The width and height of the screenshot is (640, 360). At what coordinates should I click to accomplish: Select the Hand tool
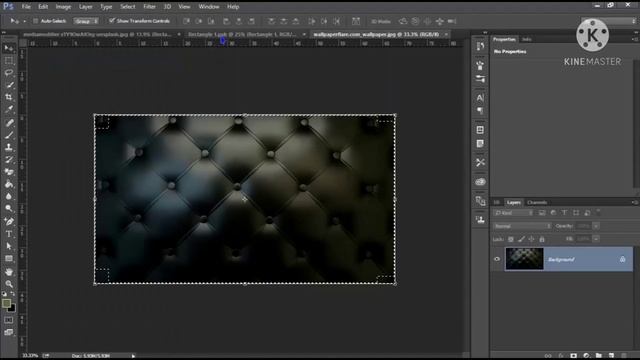point(9,272)
